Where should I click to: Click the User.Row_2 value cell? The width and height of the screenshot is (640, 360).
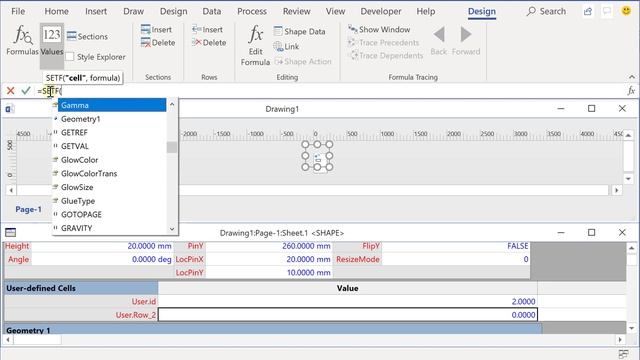(348, 315)
